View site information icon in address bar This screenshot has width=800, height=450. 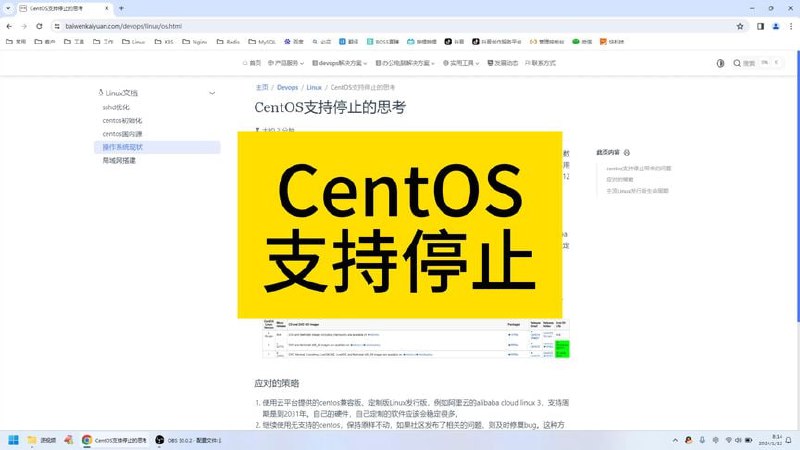pyautogui.click(x=57, y=26)
